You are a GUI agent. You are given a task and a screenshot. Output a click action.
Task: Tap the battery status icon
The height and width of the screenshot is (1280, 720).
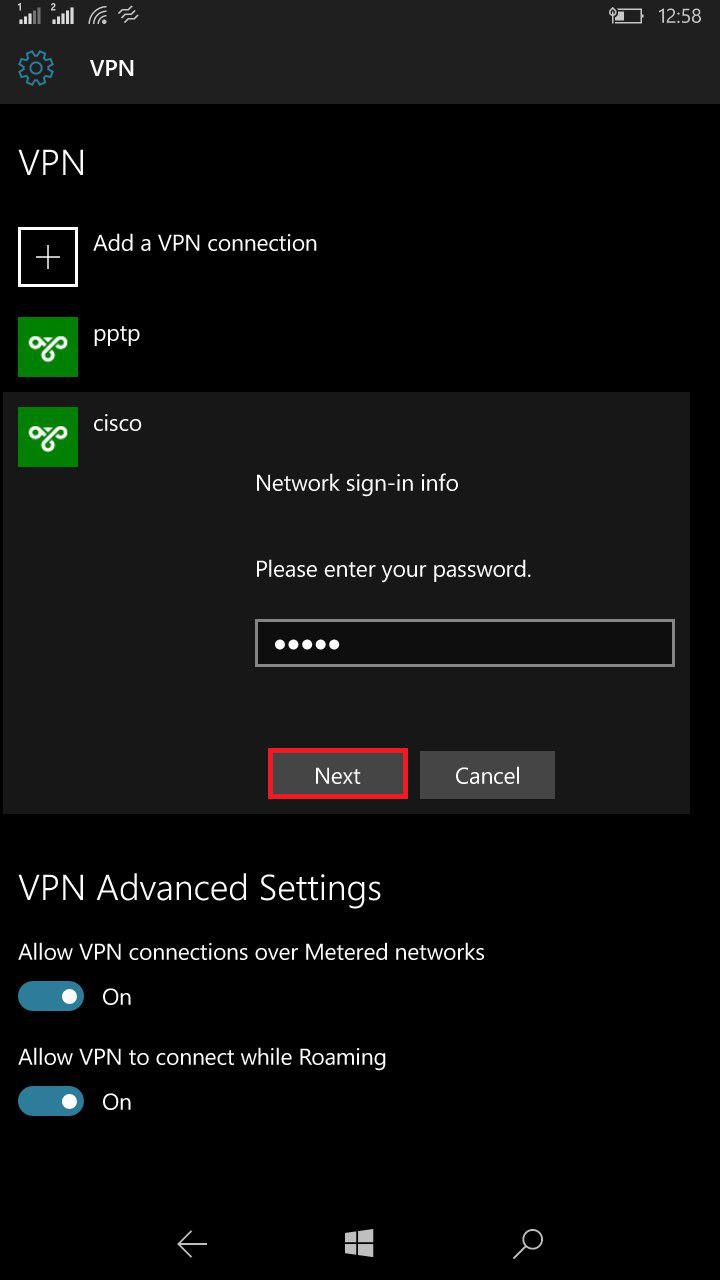click(x=626, y=16)
